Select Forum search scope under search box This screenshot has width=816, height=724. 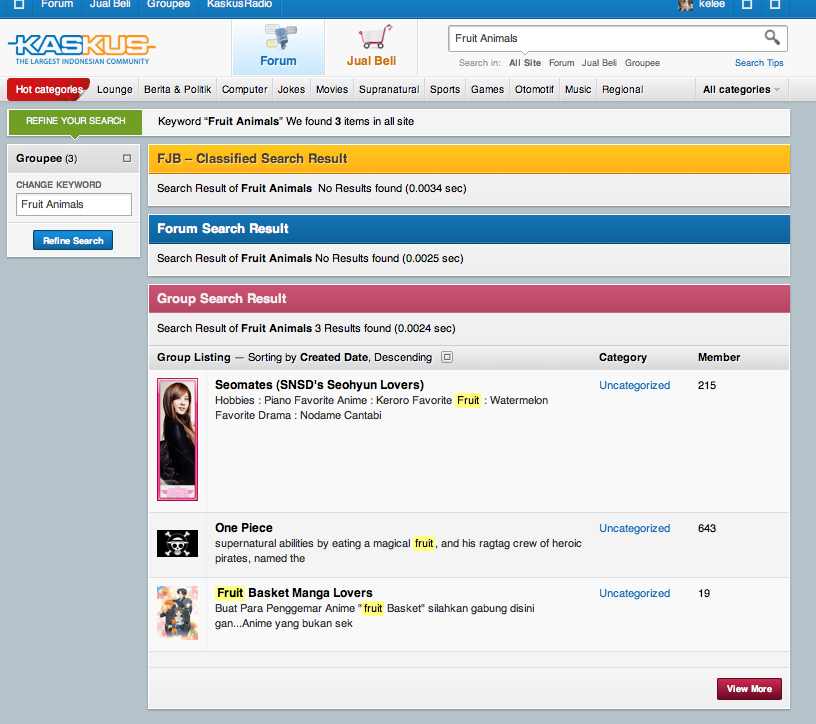coord(562,63)
